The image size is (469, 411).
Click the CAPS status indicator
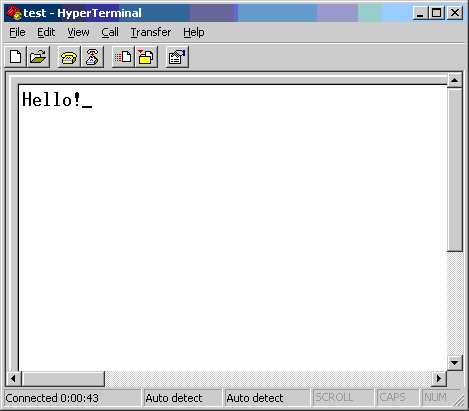397,398
